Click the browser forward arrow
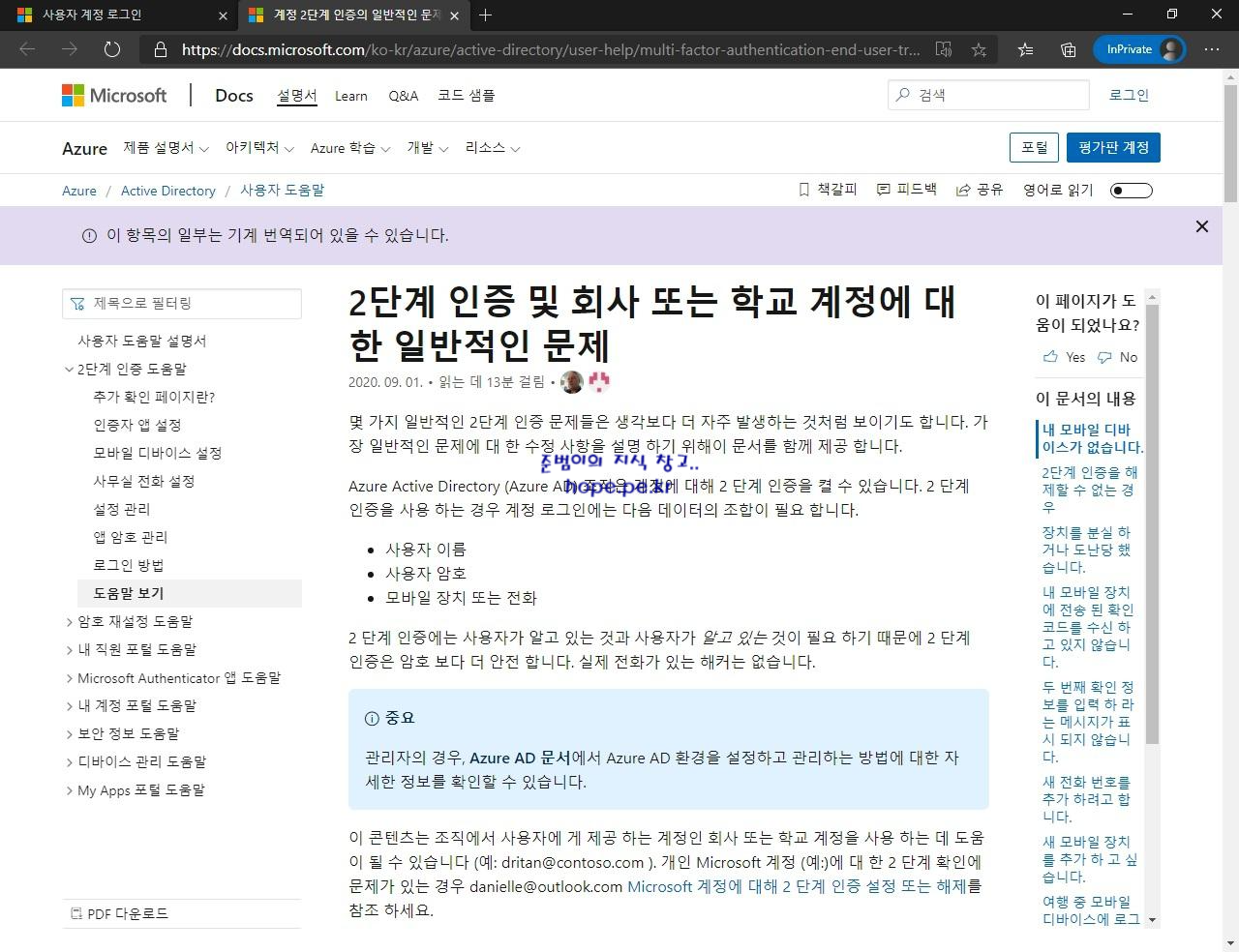 70,49
